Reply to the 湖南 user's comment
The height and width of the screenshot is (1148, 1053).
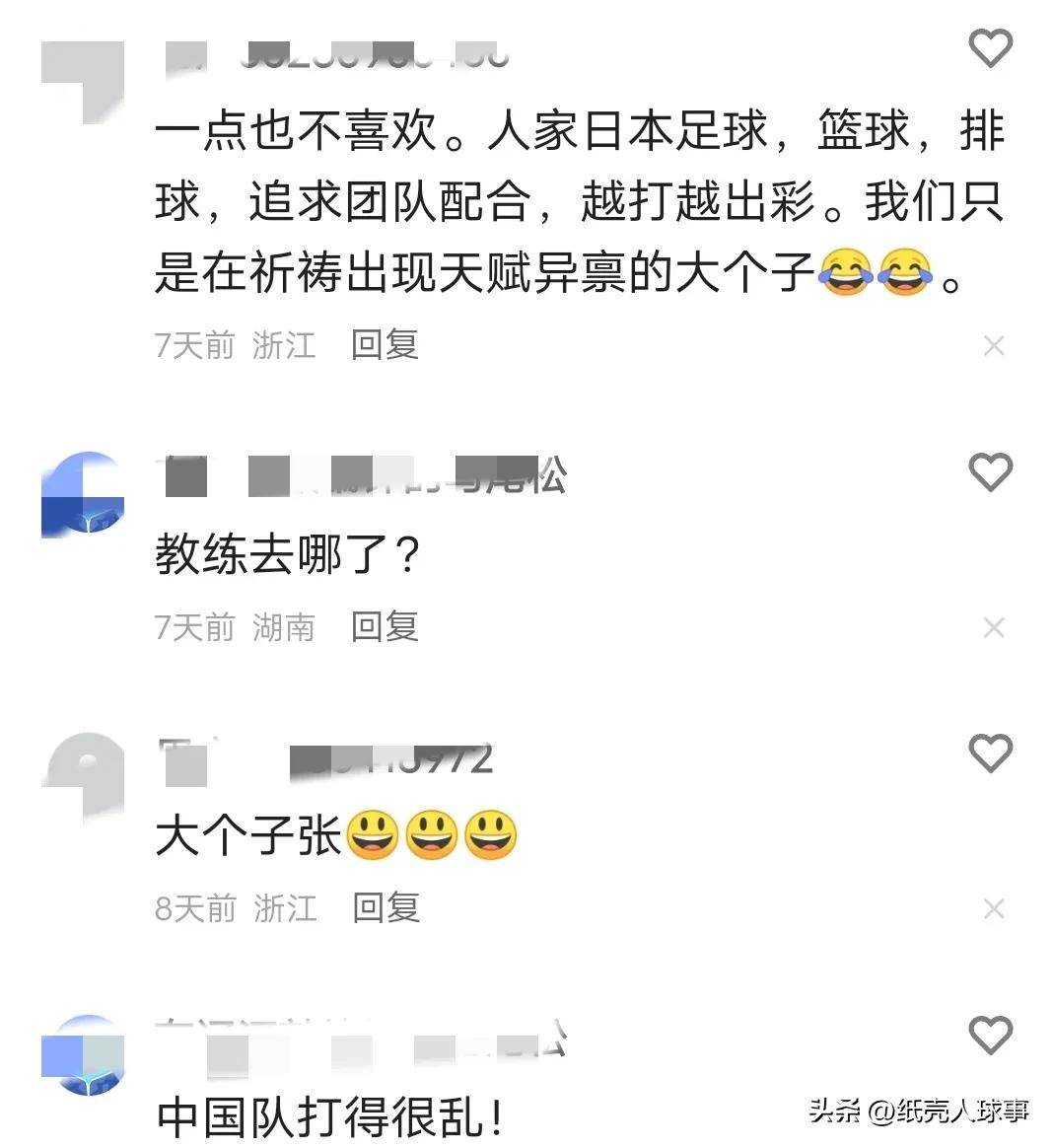point(385,626)
